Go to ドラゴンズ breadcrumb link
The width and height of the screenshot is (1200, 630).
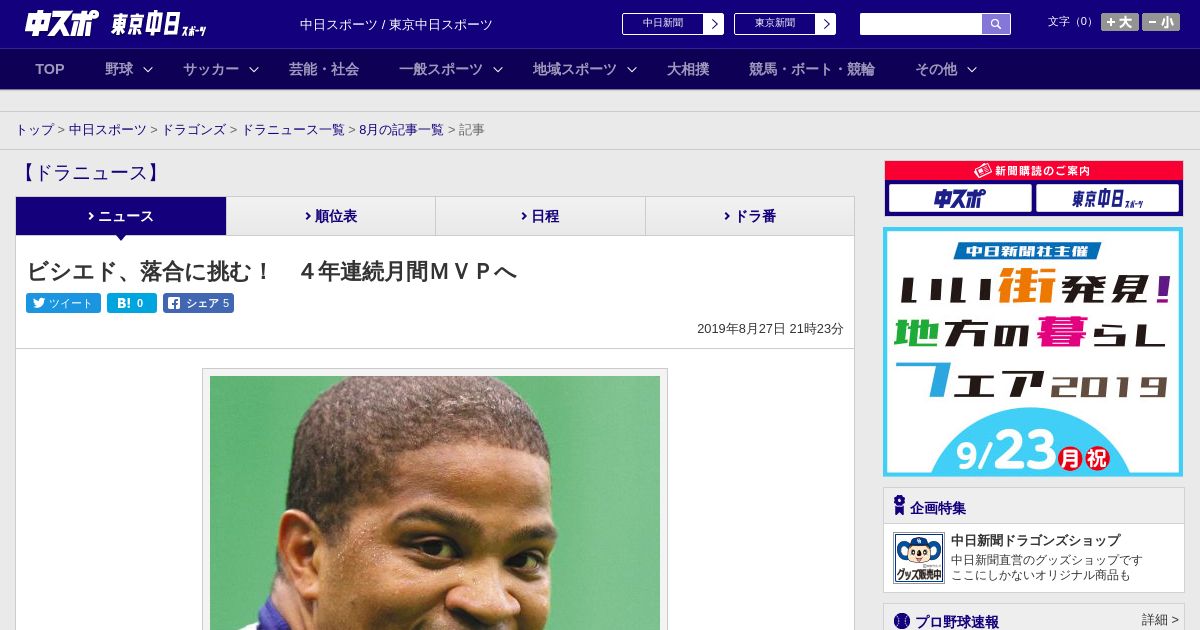[x=194, y=130]
